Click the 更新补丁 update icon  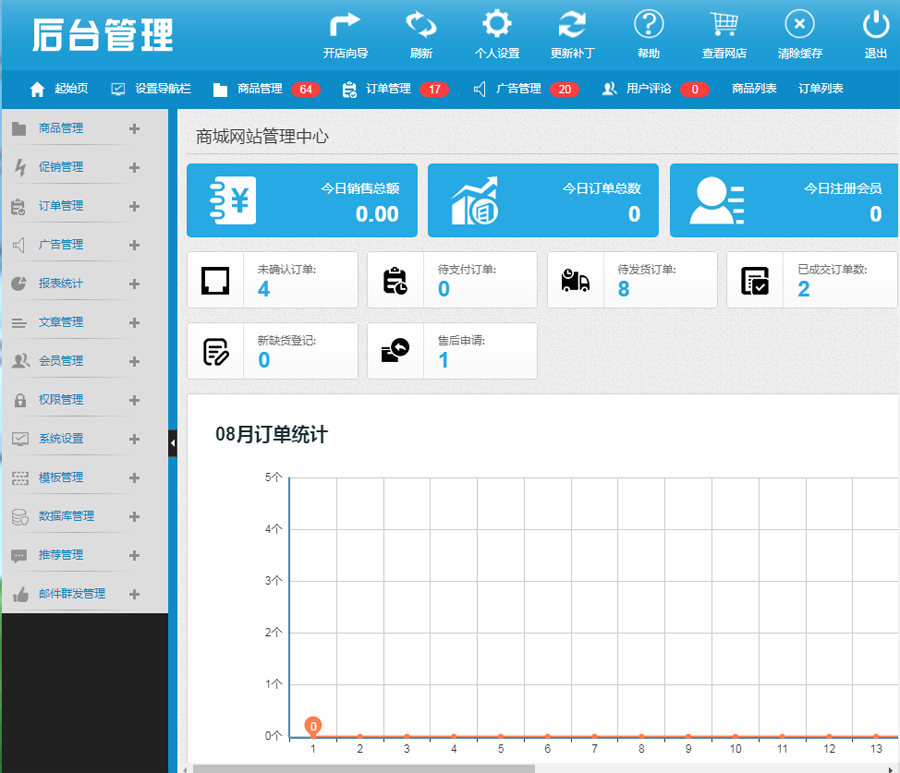click(x=572, y=25)
